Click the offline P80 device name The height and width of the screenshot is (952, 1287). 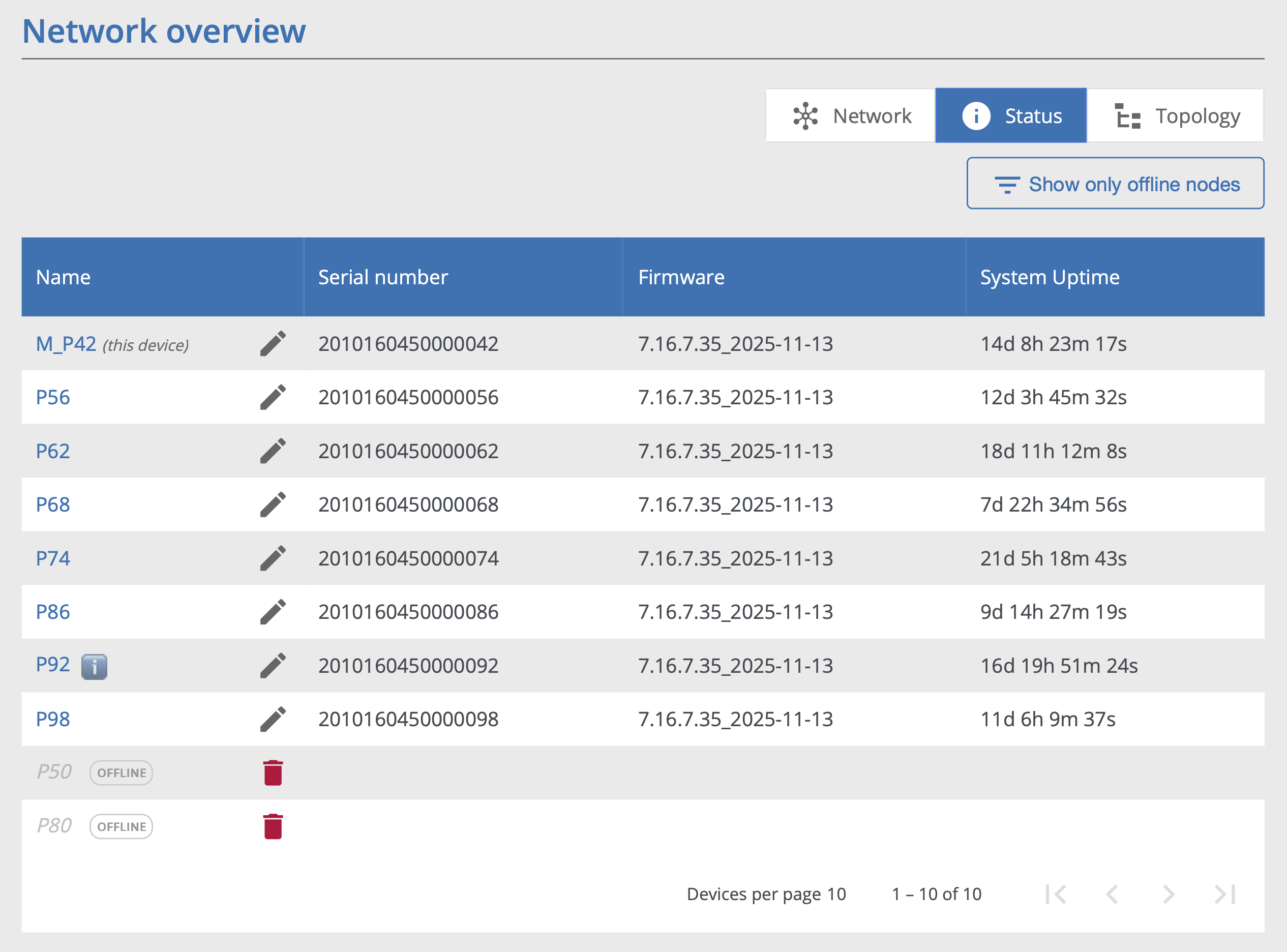(x=54, y=825)
